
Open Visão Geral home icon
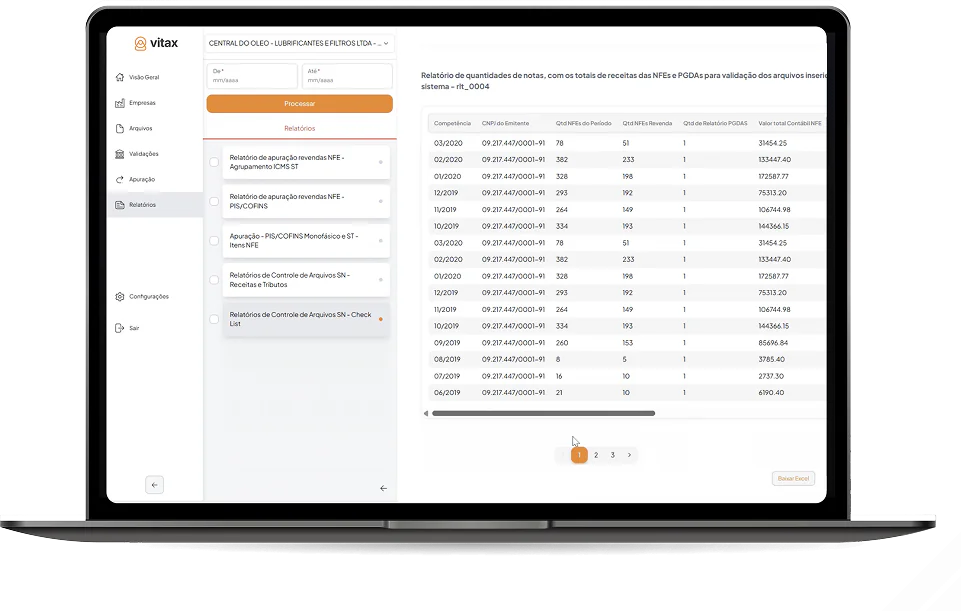pyautogui.click(x=120, y=77)
